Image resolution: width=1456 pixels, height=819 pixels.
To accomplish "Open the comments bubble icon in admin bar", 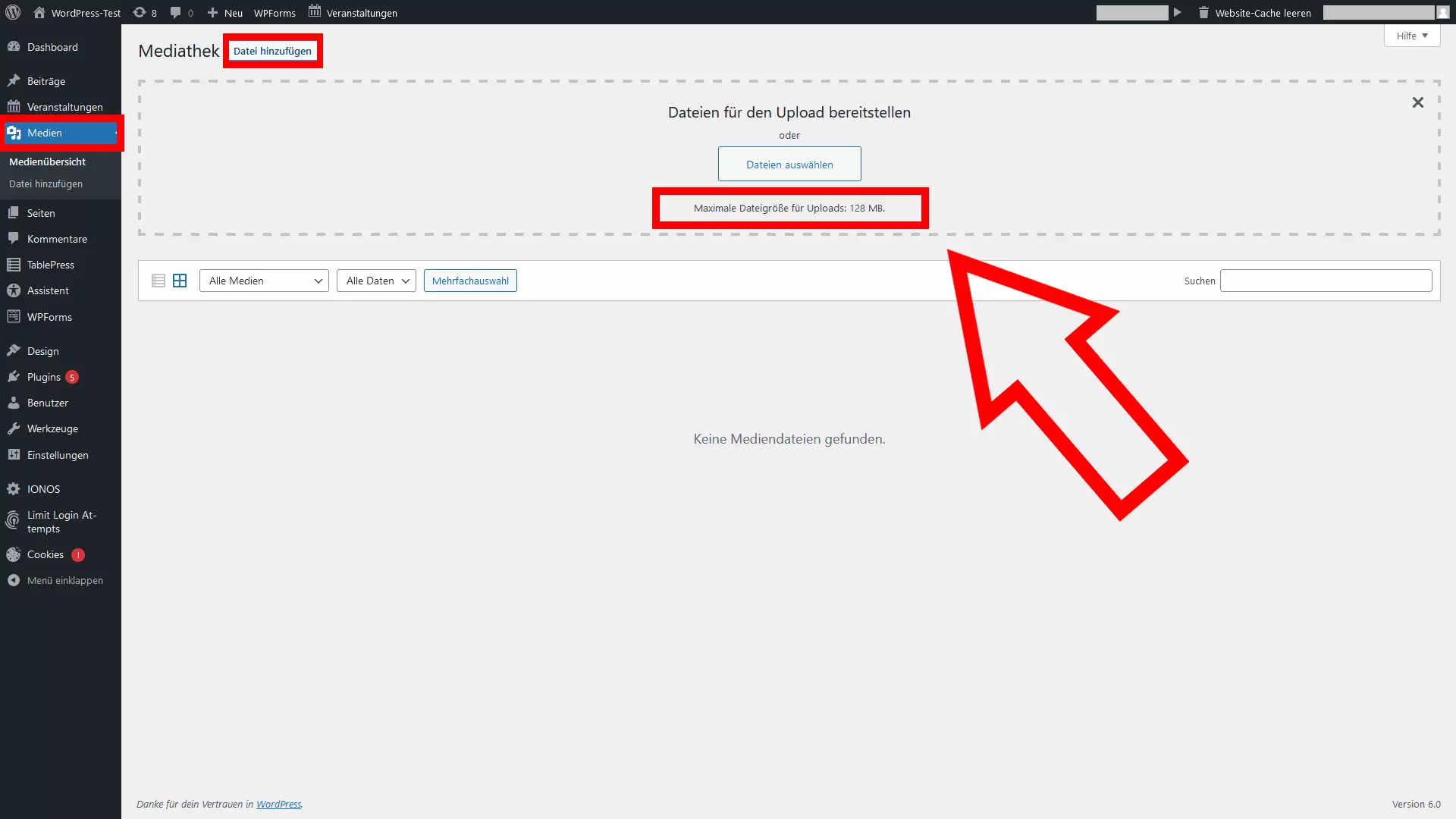I will tap(176, 12).
